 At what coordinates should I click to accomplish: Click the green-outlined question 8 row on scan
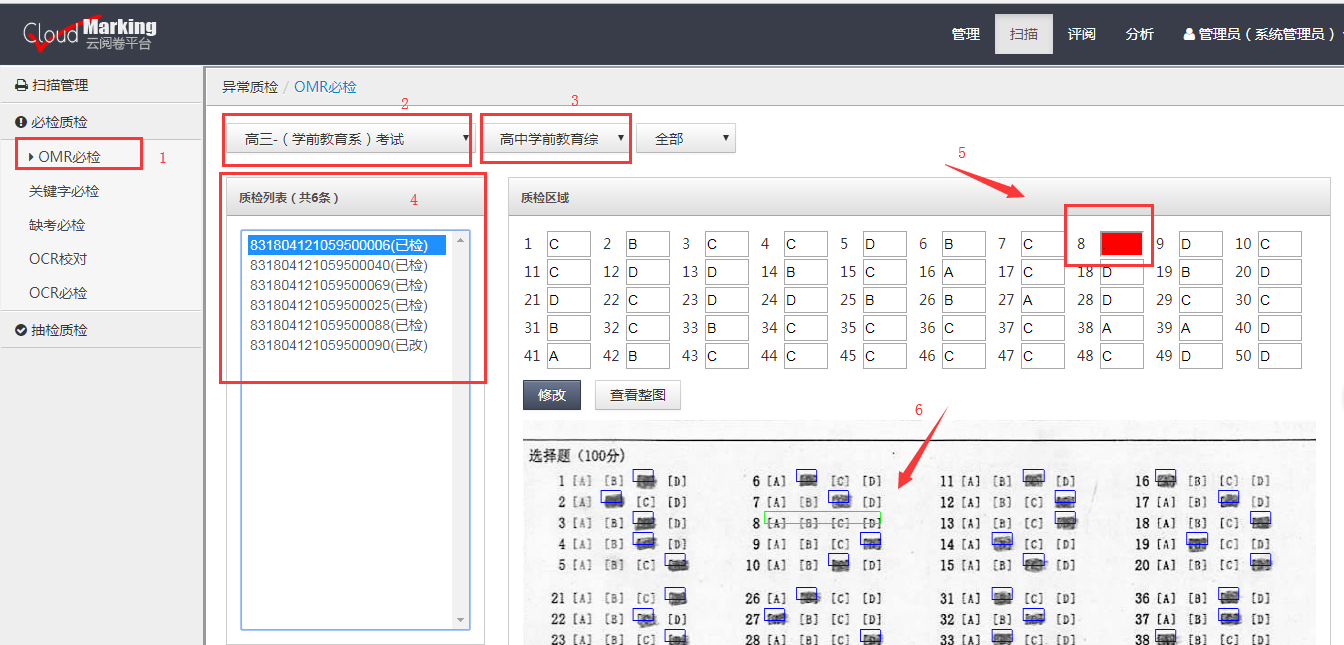[822, 519]
